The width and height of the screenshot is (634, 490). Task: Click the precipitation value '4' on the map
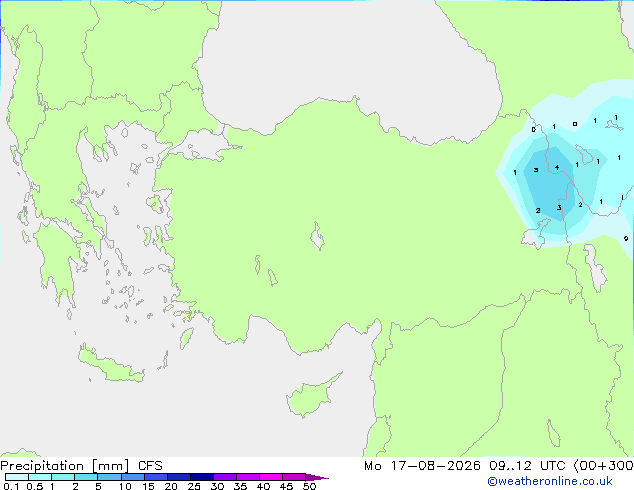click(557, 167)
